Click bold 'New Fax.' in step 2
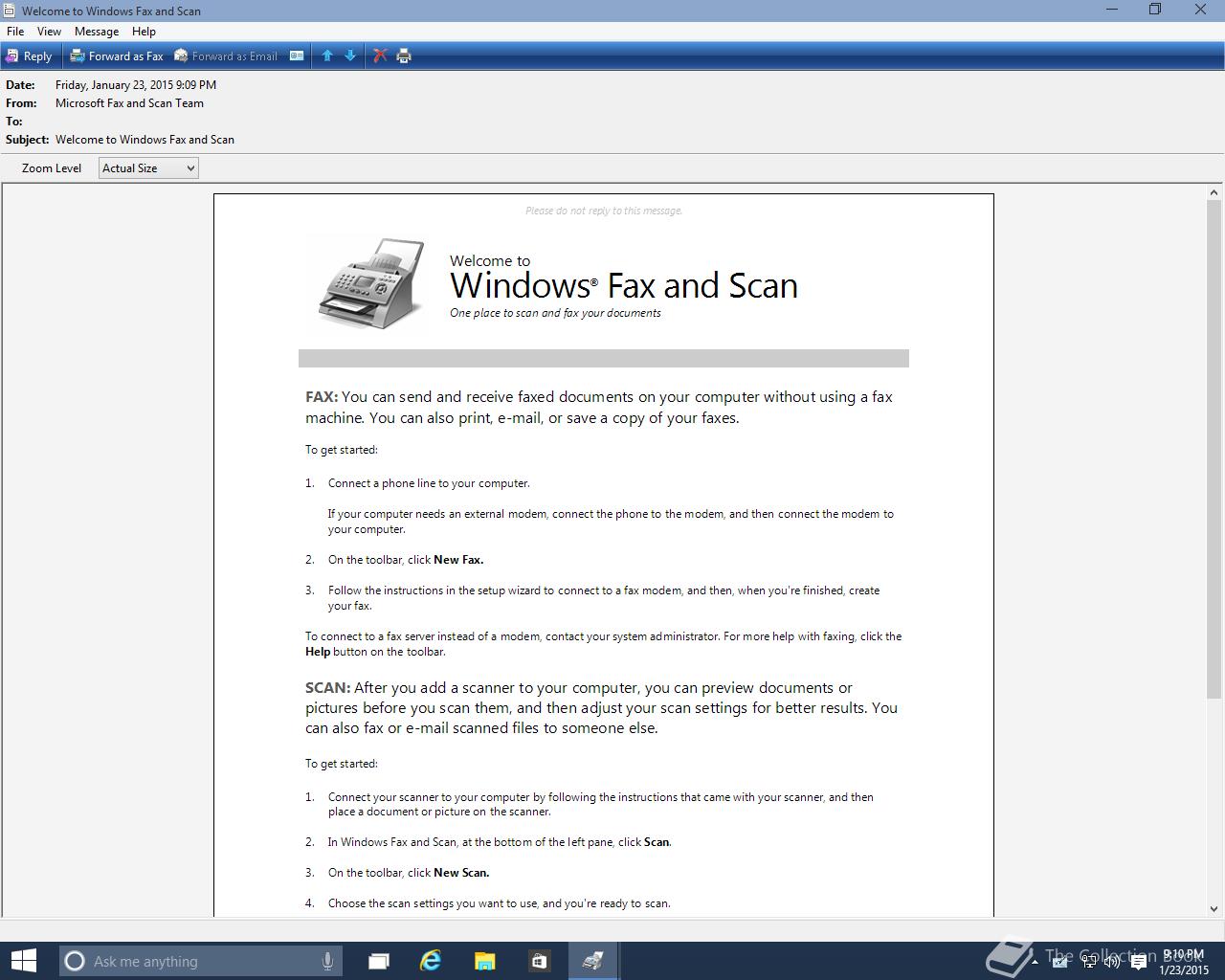The width and height of the screenshot is (1225, 980). [x=458, y=560]
